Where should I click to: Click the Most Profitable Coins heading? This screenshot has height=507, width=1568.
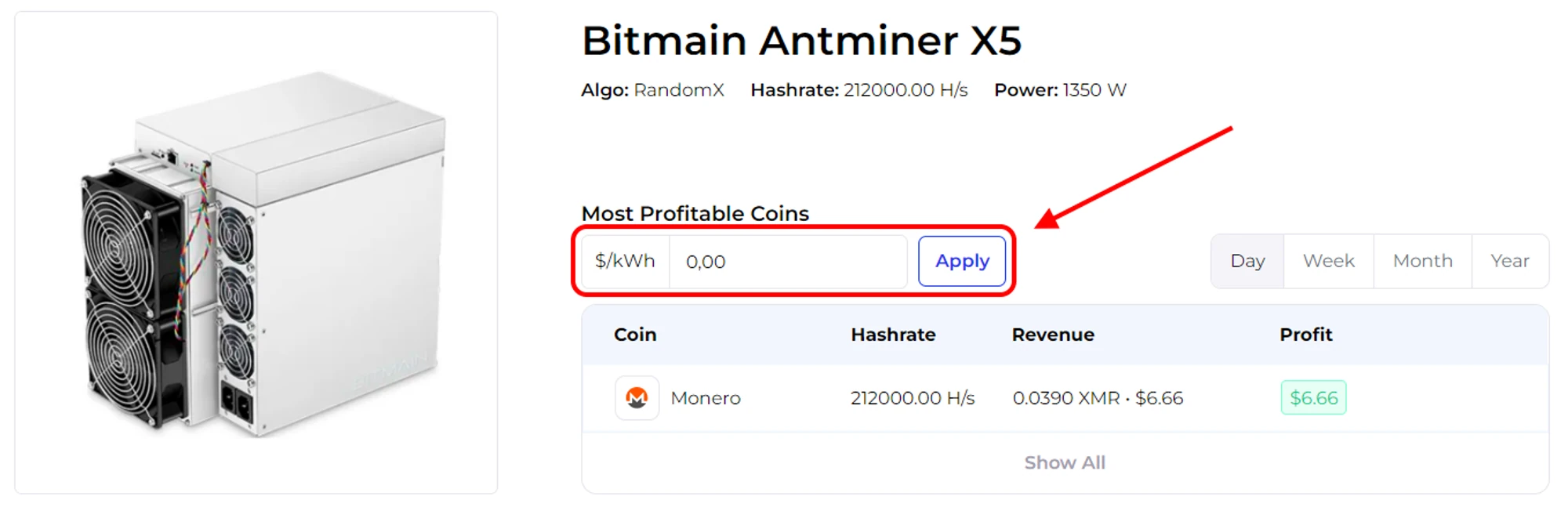point(695,213)
